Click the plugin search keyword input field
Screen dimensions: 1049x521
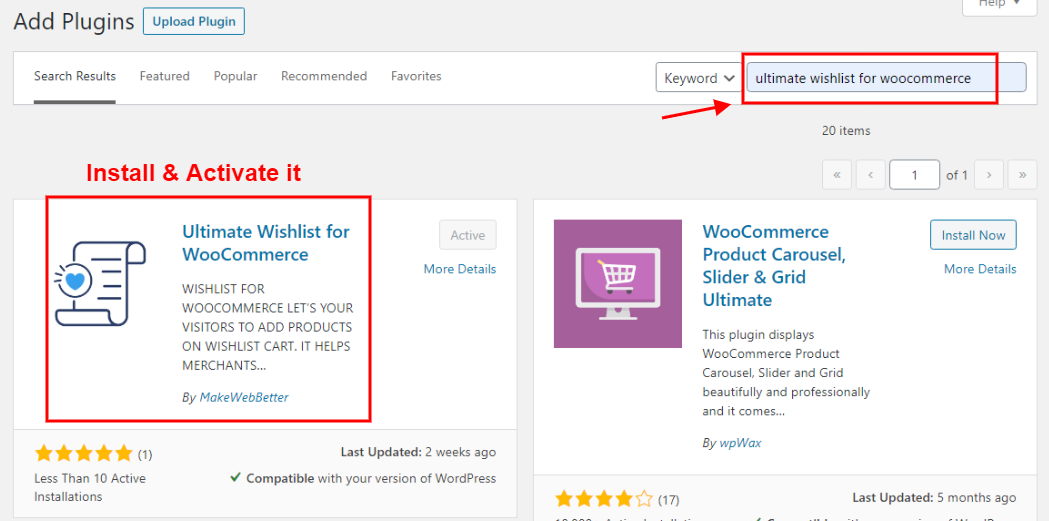(886, 78)
